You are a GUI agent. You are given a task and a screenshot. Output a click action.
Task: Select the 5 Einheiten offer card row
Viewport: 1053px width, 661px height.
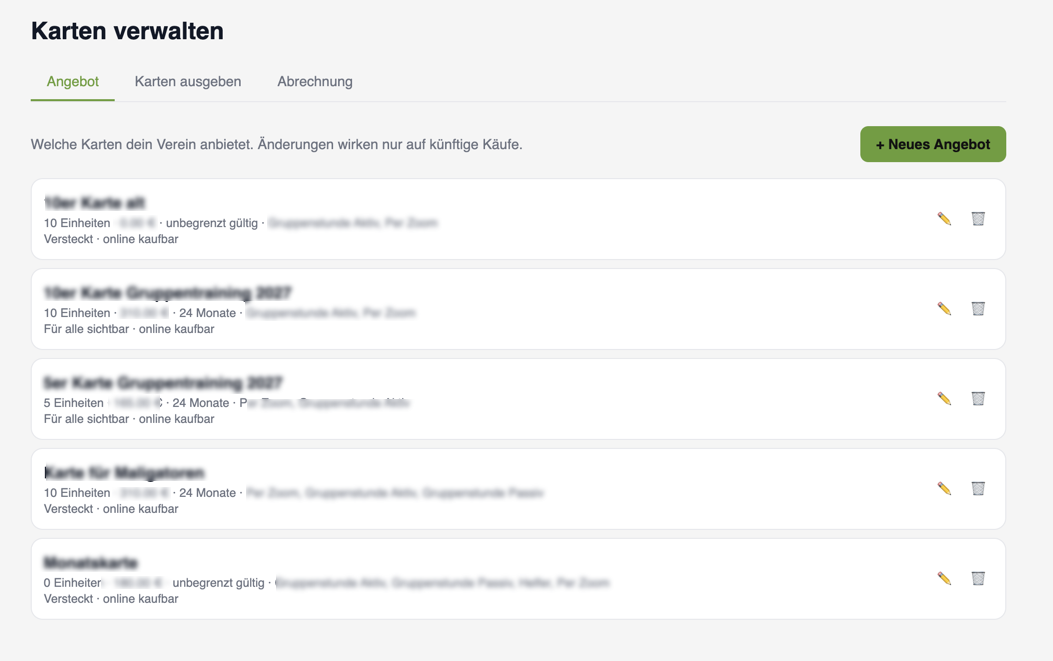click(518, 399)
